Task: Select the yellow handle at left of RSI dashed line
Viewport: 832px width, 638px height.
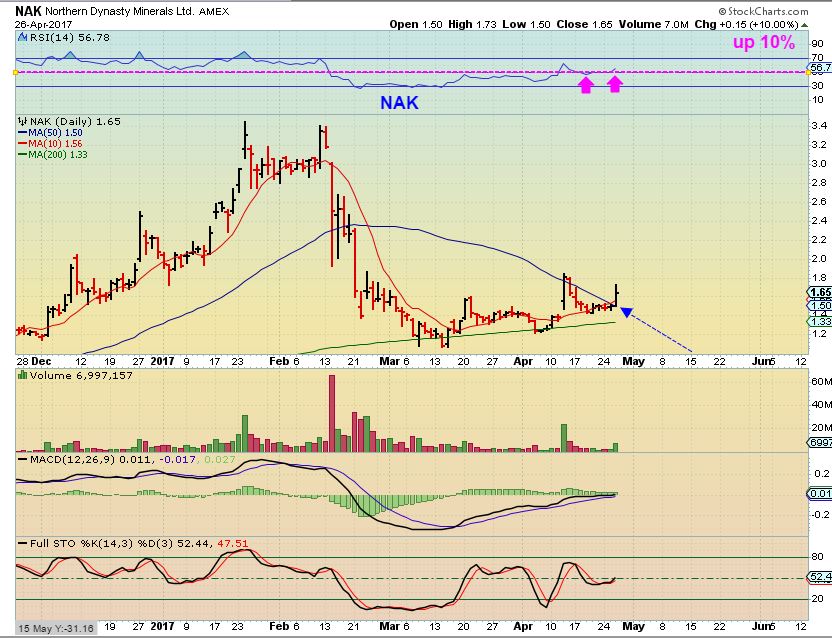Action: click(x=16, y=72)
